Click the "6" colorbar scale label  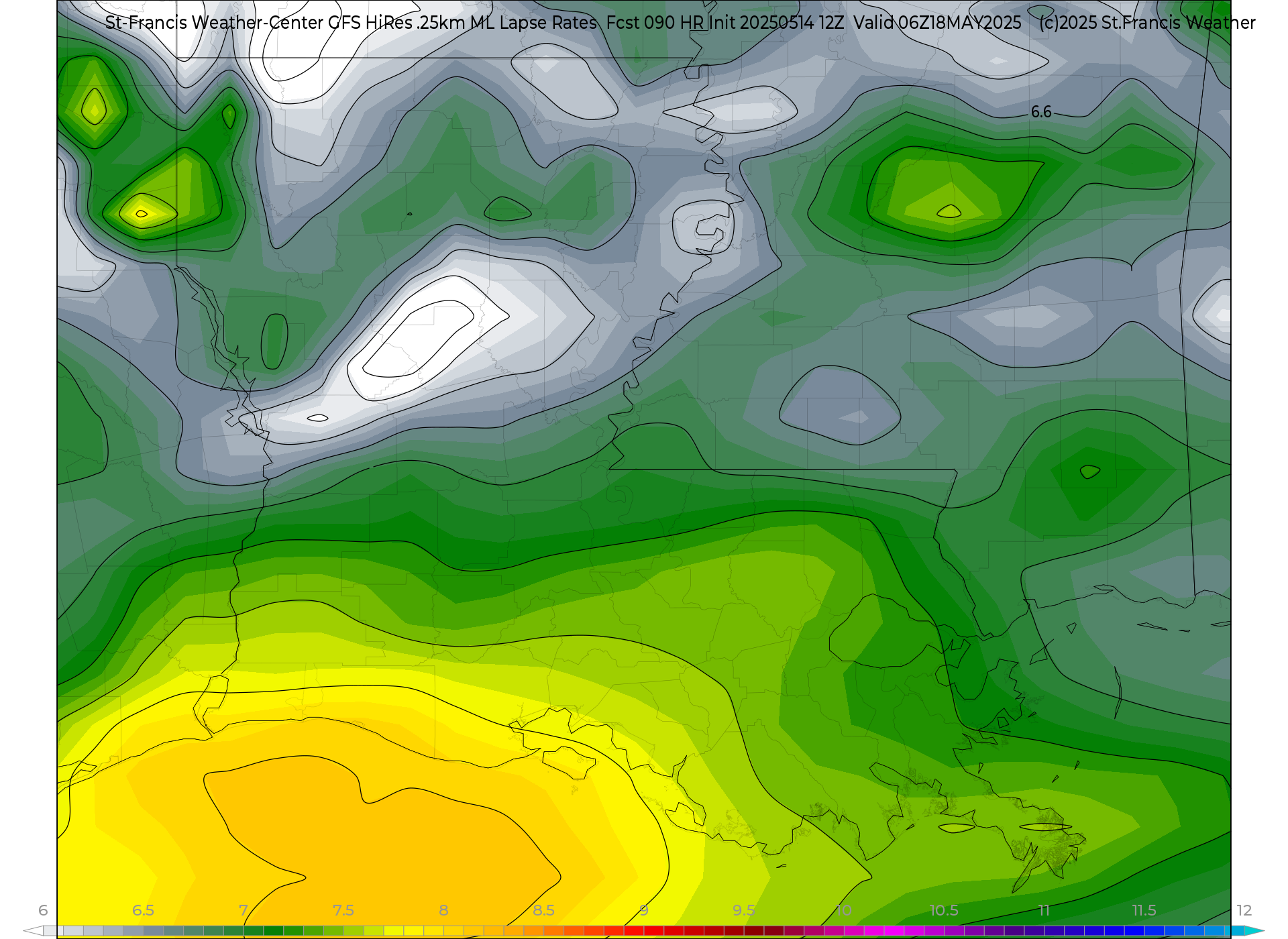point(43,910)
